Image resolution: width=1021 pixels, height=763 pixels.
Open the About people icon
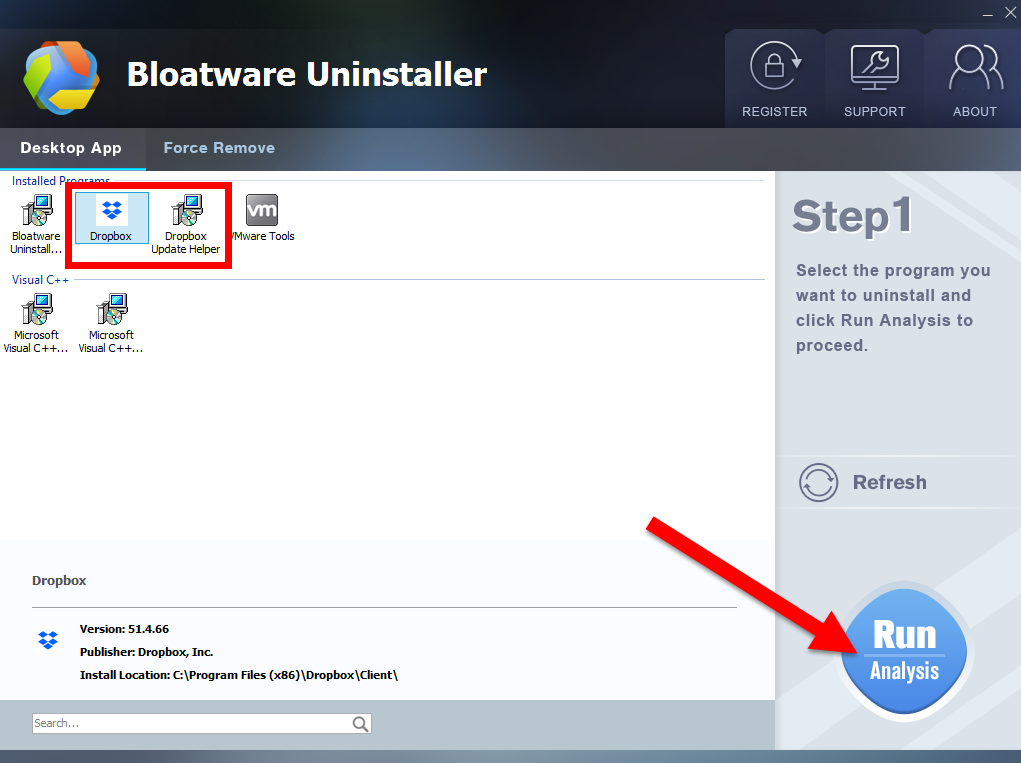tap(975, 67)
